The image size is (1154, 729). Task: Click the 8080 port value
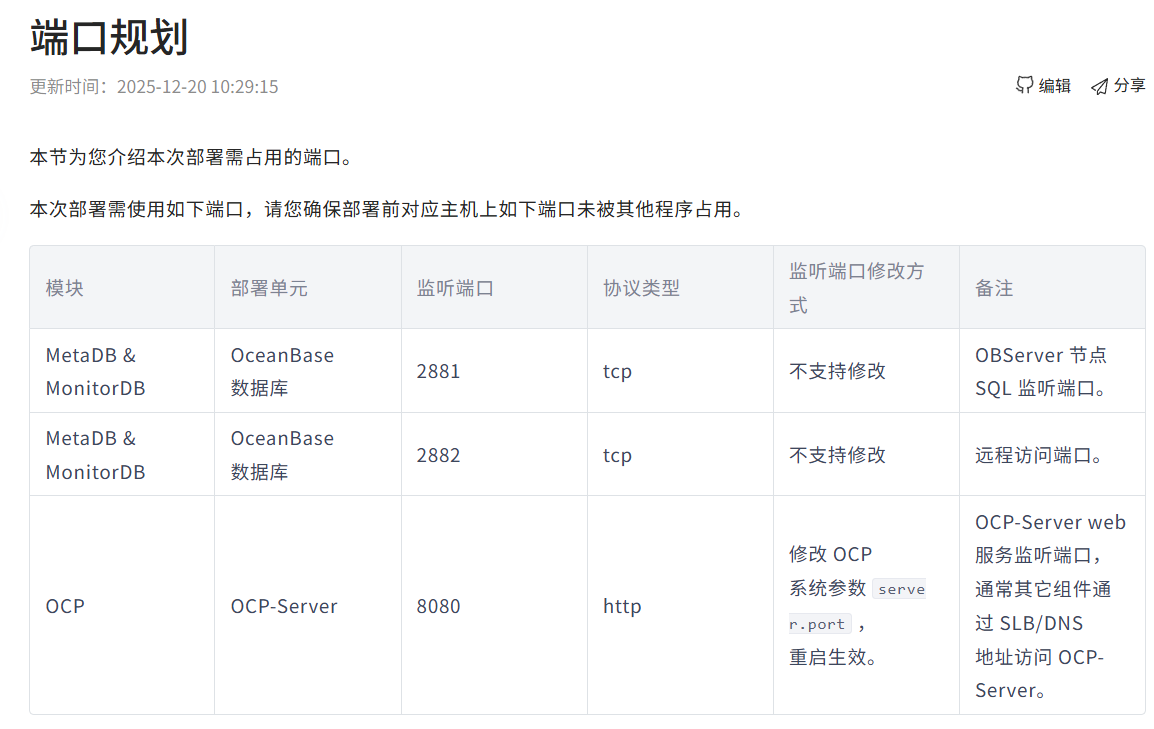tap(439, 606)
